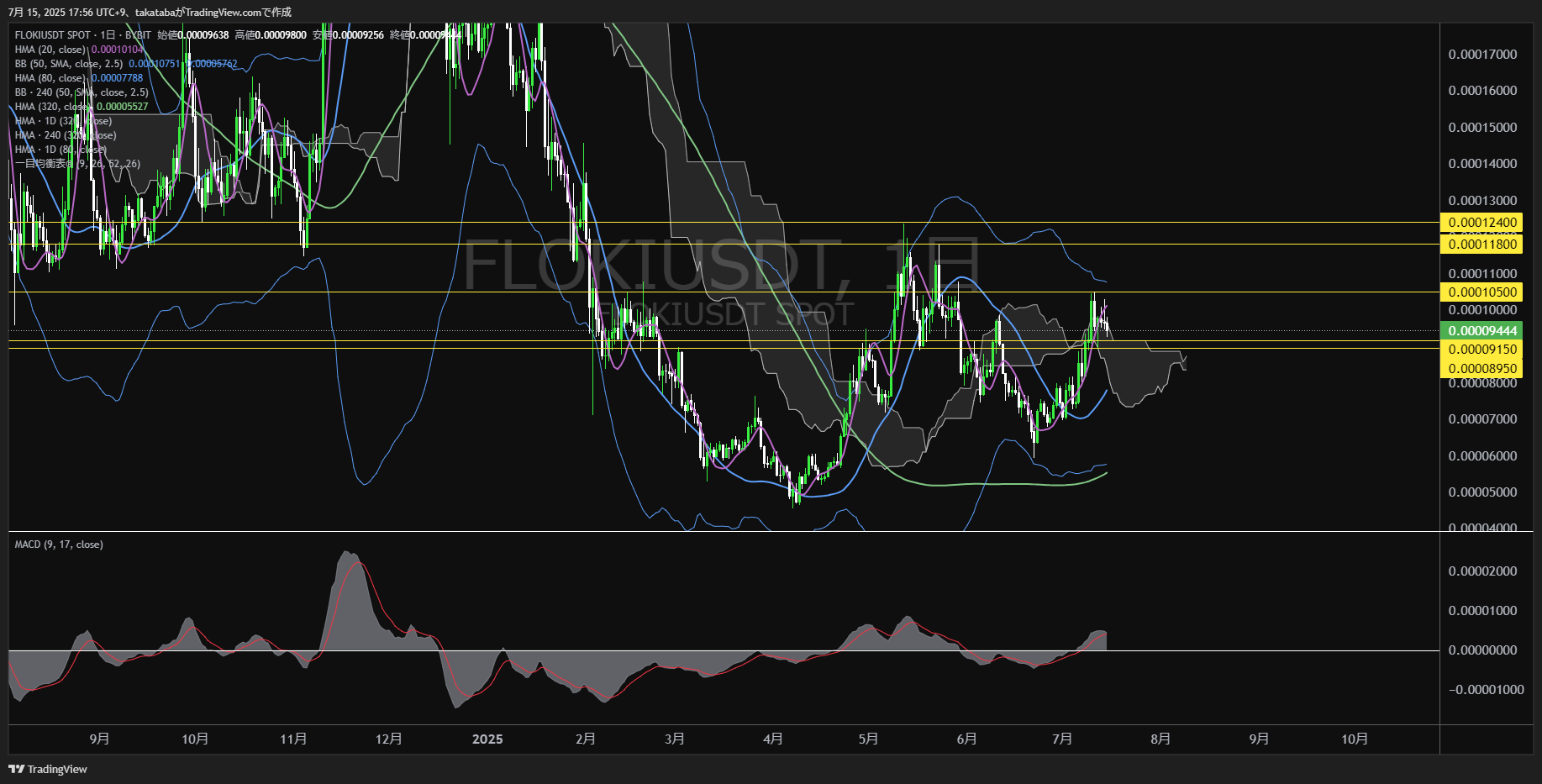Click the 2025 year label on time axis

[x=487, y=739]
